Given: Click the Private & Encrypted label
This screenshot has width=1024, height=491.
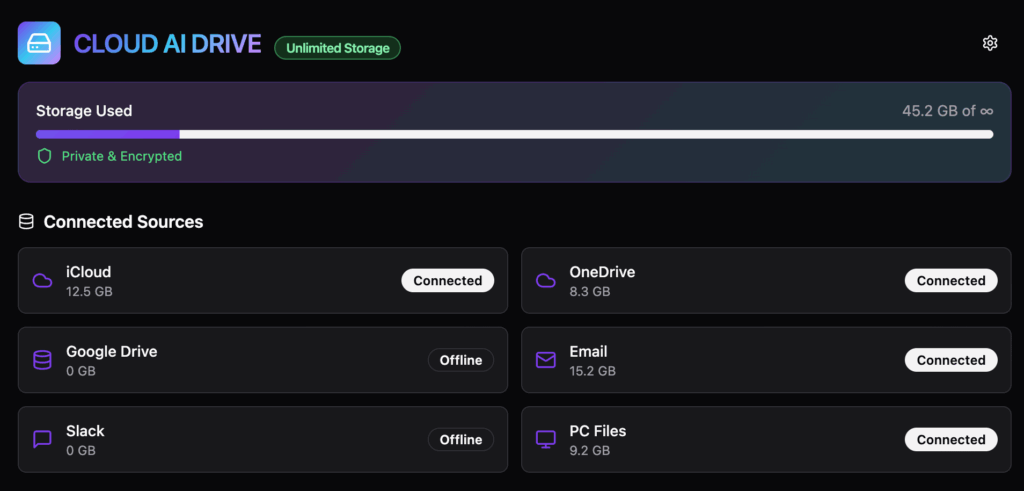Looking at the screenshot, I should click(x=121, y=156).
